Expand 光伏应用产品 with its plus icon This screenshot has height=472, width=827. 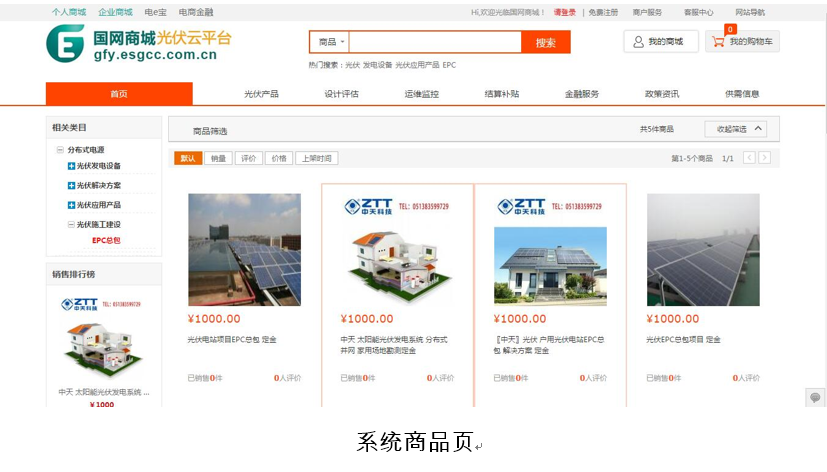pos(71,205)
